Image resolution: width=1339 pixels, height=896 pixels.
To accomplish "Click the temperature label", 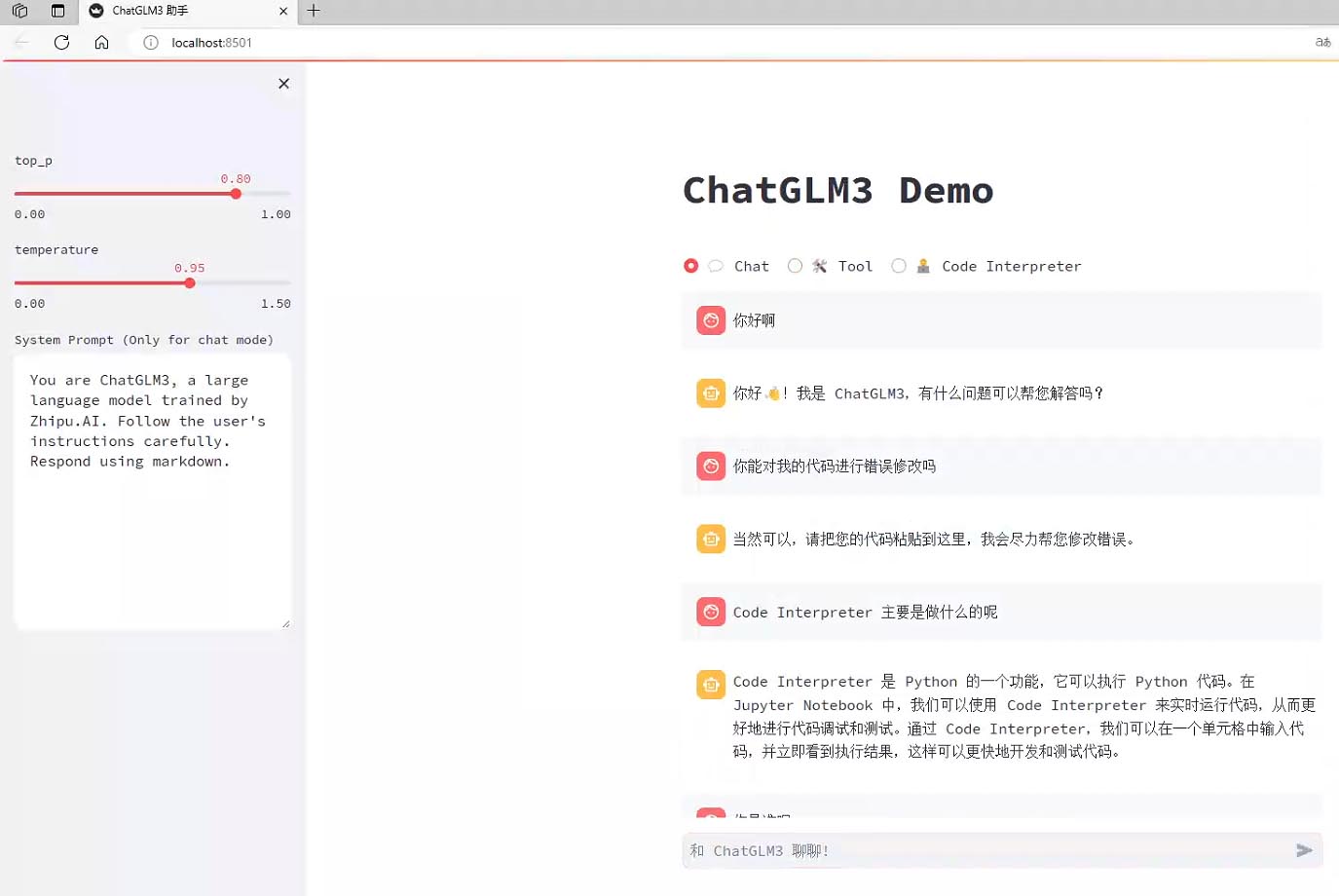I will 56,250.
